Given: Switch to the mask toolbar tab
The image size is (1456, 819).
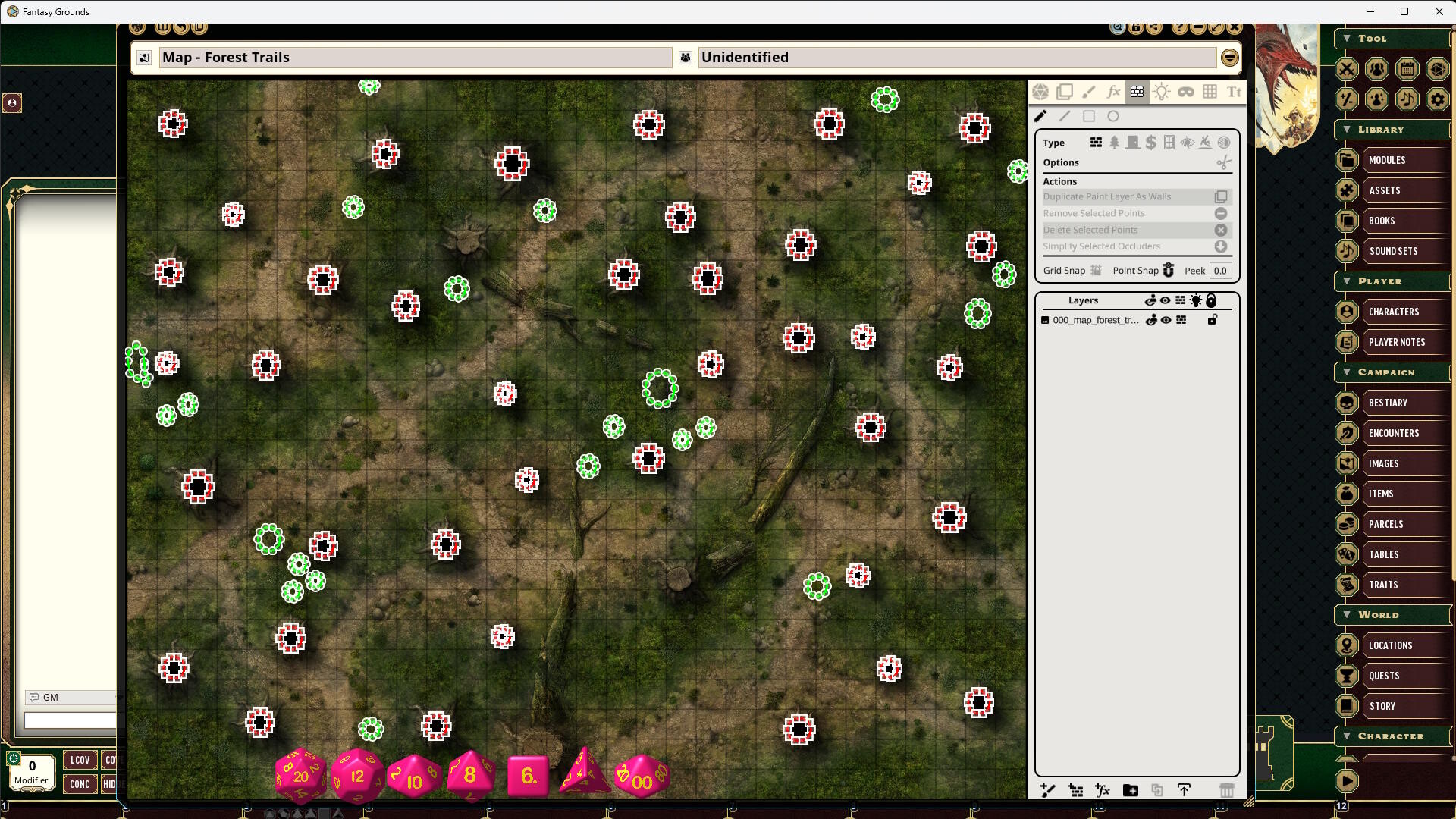Looking at the screenshot, I should (x=1185, y=92).
